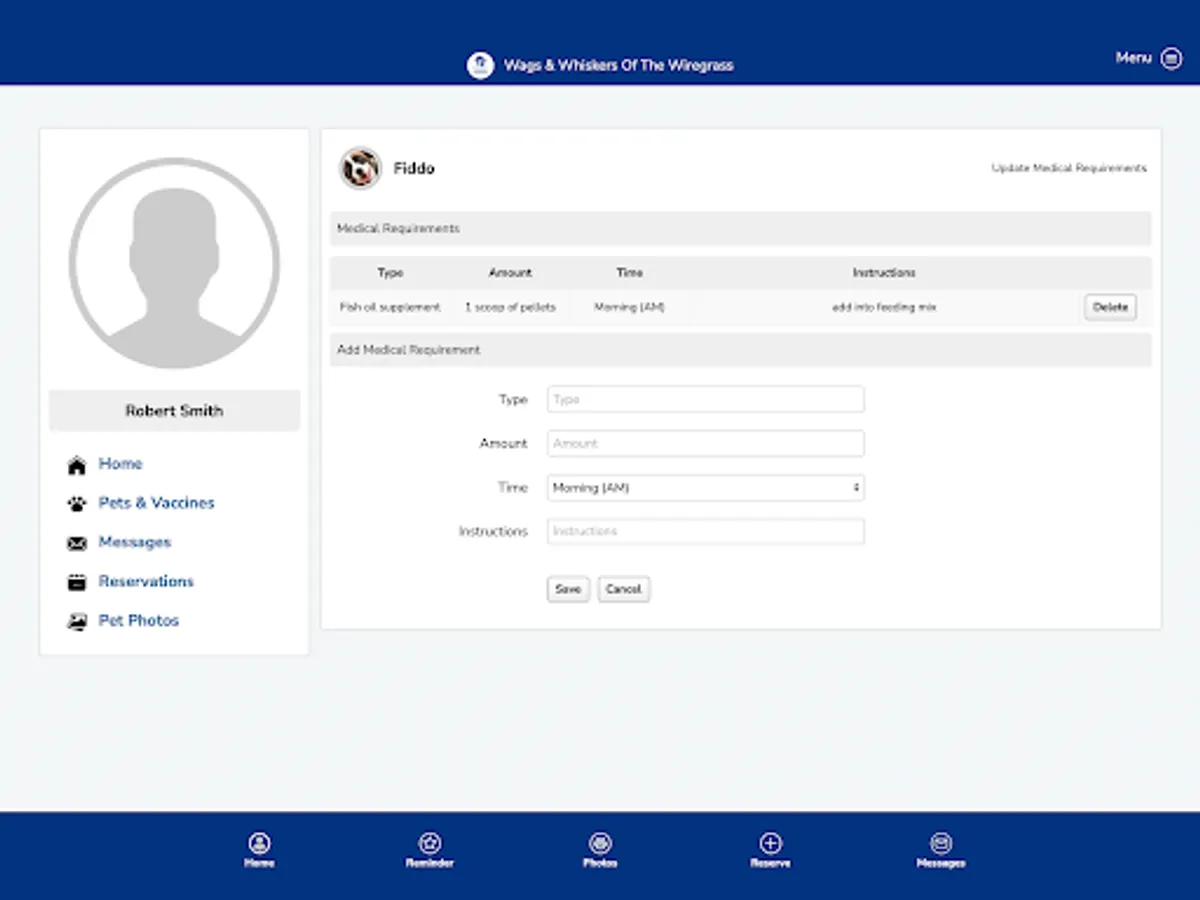Click Fiddo's profile picture

pyautogui.click(x=358, y=168)
